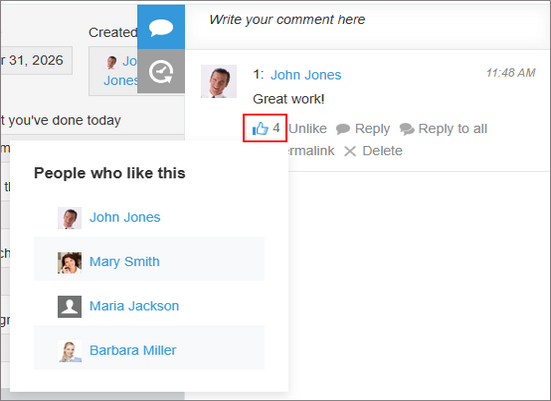Viewport: 551px width, 401px height.
Task: Open Mary Smith's profile link
Action: pyautogui.click(x=124, y=262)
